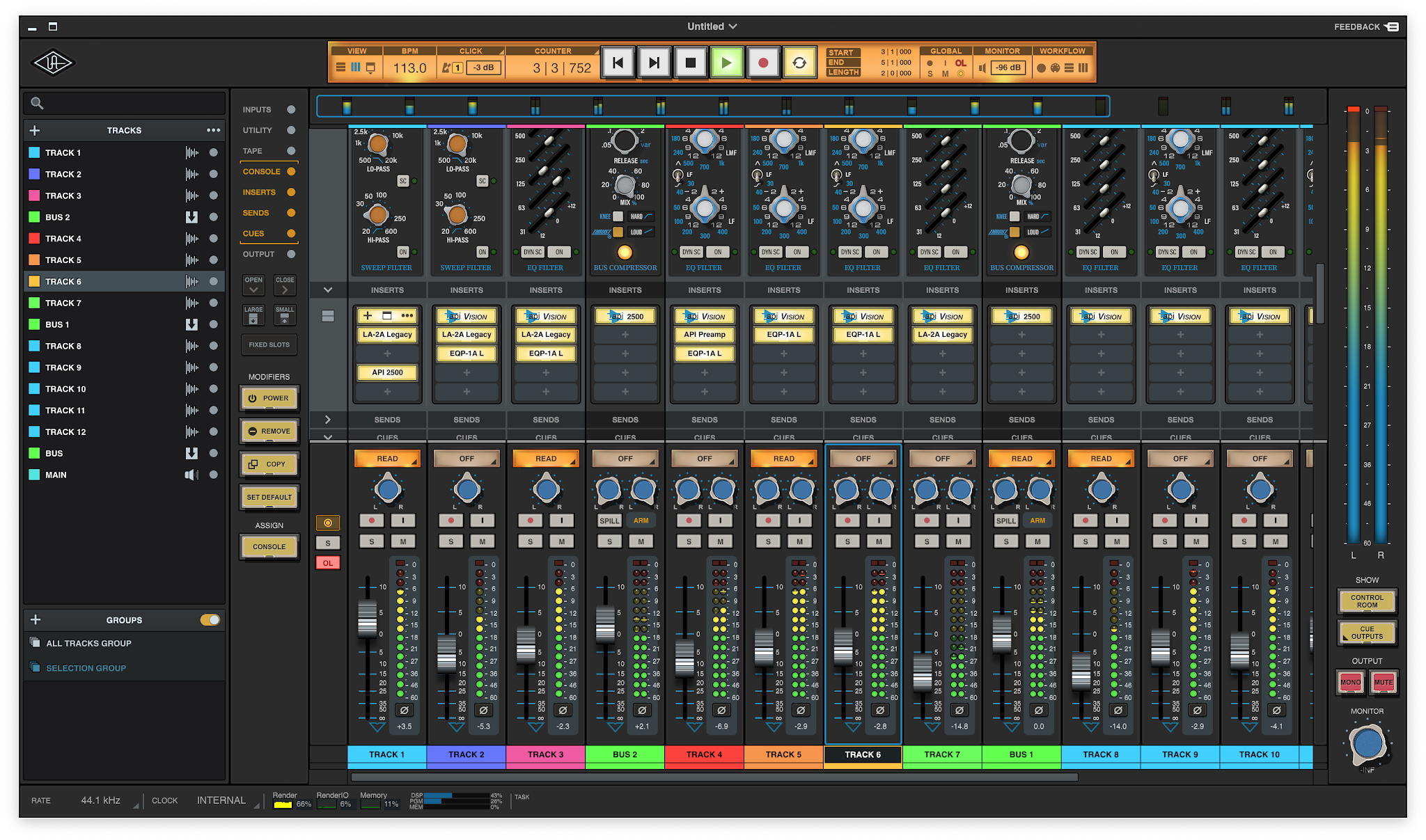The width and height of the screenshot is (1426, 840).
Task: Click the monitor speaker icon in the toolbar
Action: coord(982,68)
